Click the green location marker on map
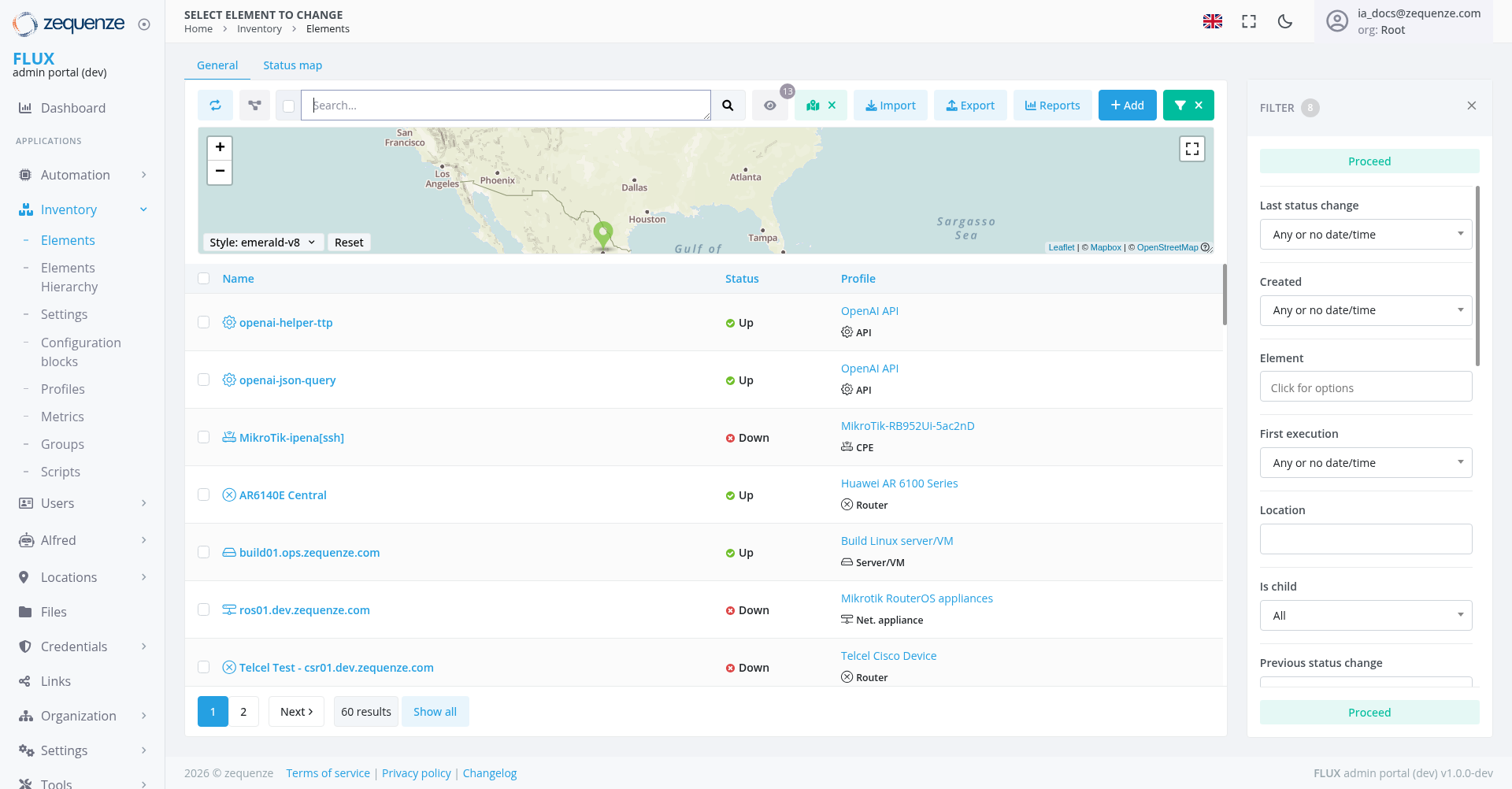This screenshot has width=1512, height=789. pos(603,235)
